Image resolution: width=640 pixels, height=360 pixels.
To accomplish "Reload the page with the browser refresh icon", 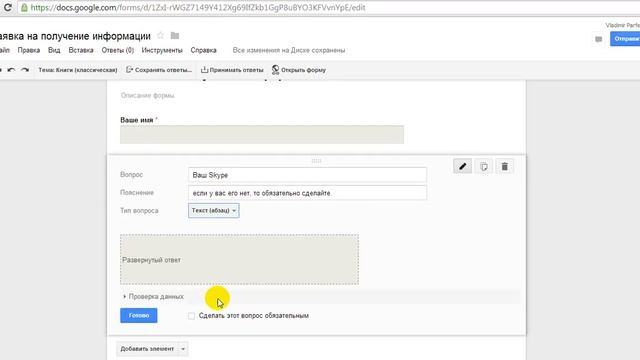I will pos(7,7).
